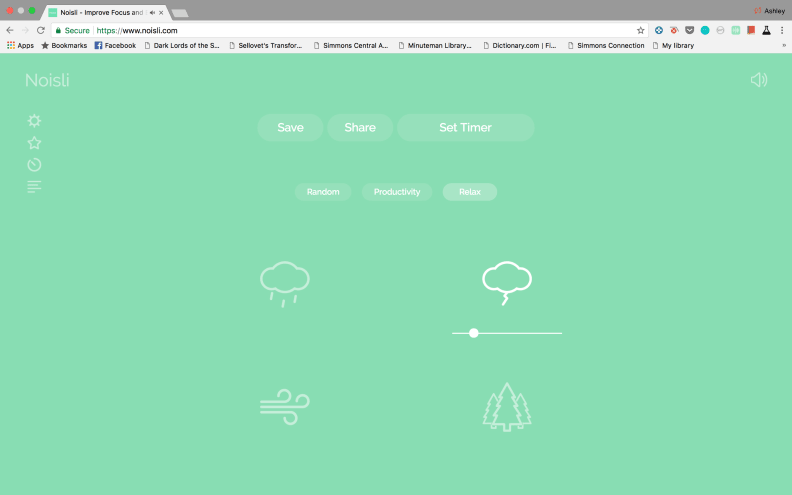Open the Bookmarks folder in bookmarks bar
This screenshot has width=792, height=495.
(x=64, y=45)
